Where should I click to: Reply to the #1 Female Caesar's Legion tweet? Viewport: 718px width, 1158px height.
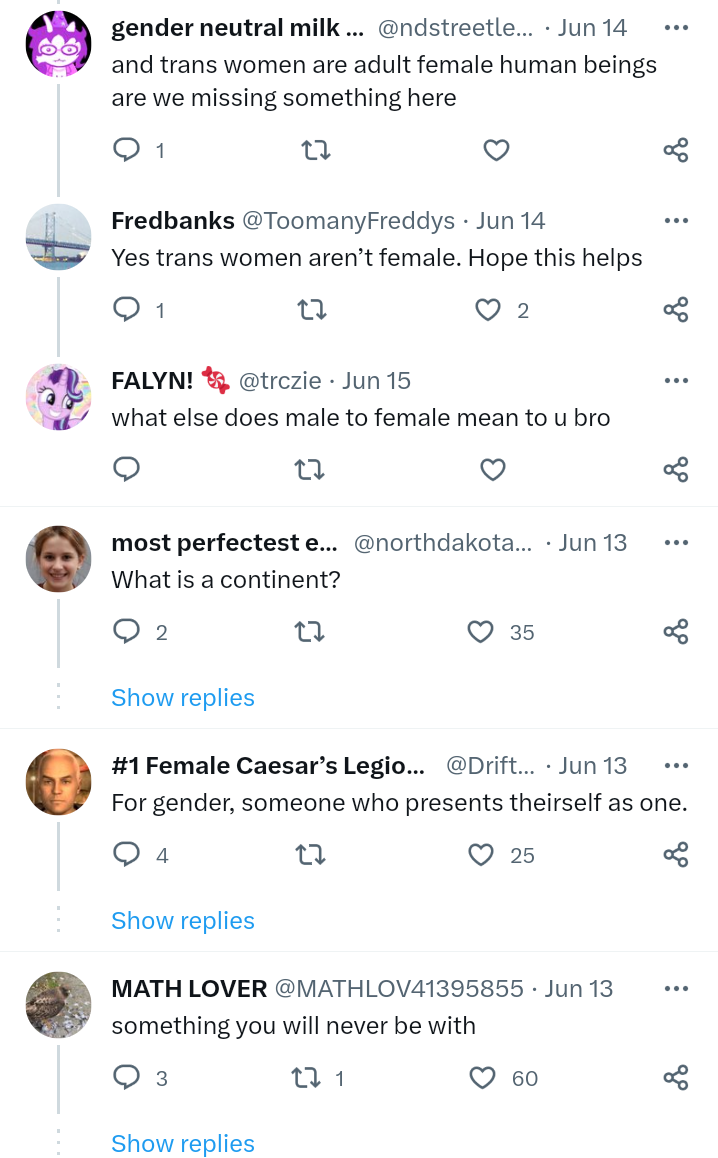tap(126, 855)
